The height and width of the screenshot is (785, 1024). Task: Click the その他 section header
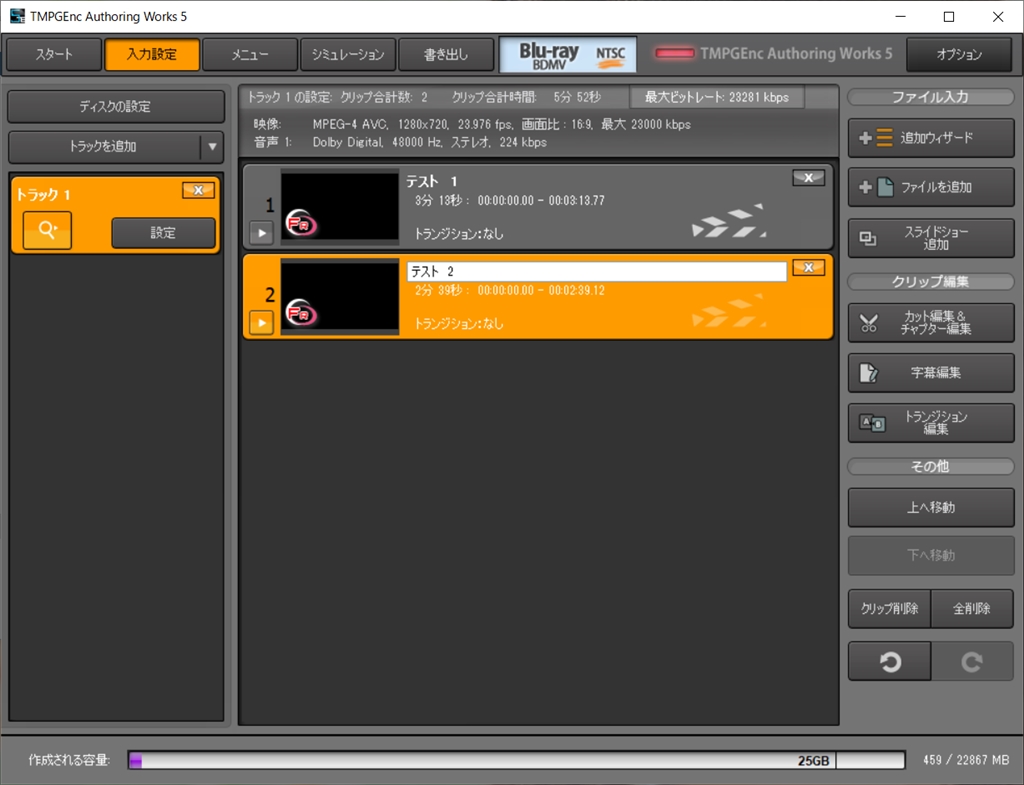click(931, 466)
